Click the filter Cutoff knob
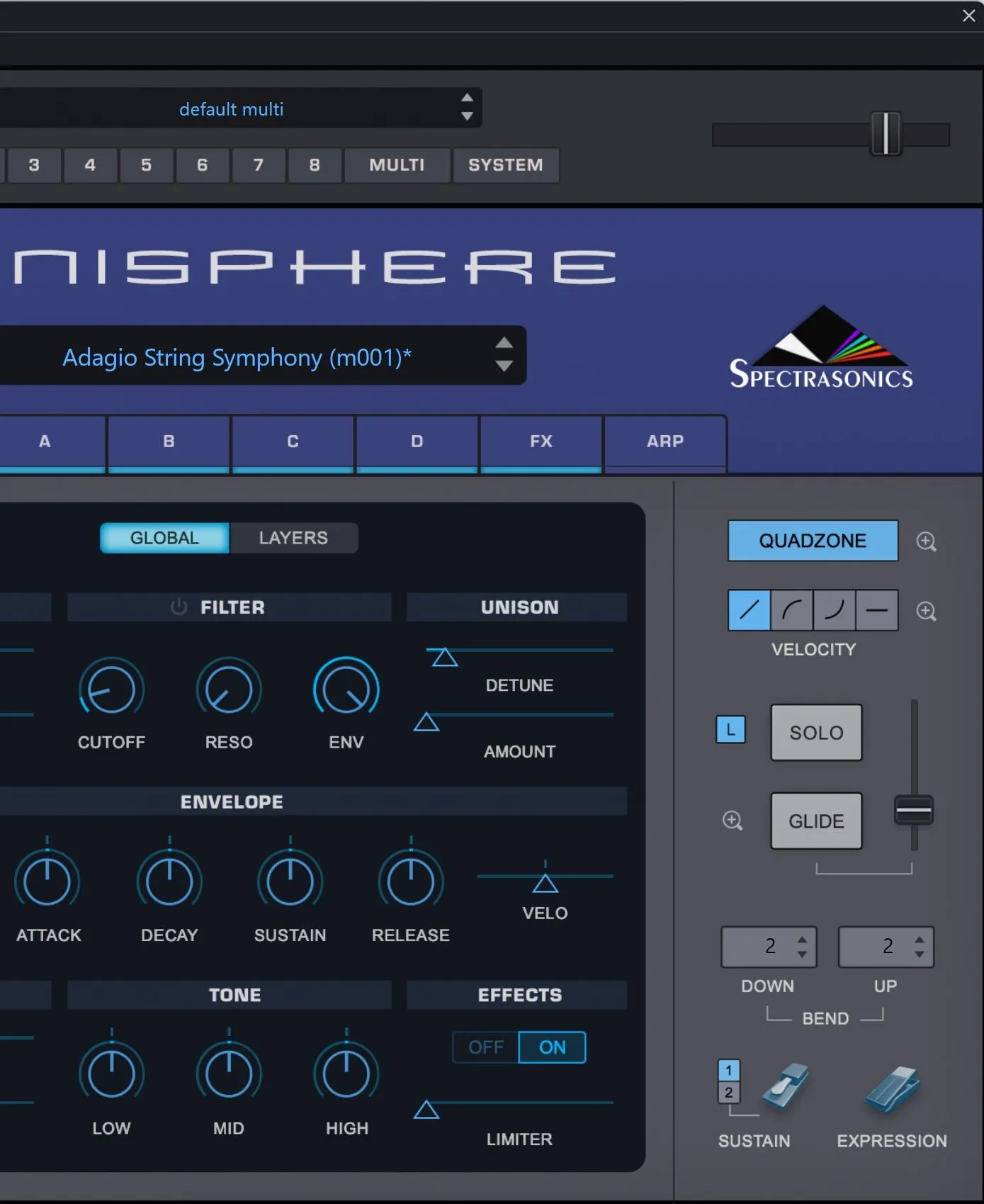This screenshot has width=984, height=1204. [111, 690]
